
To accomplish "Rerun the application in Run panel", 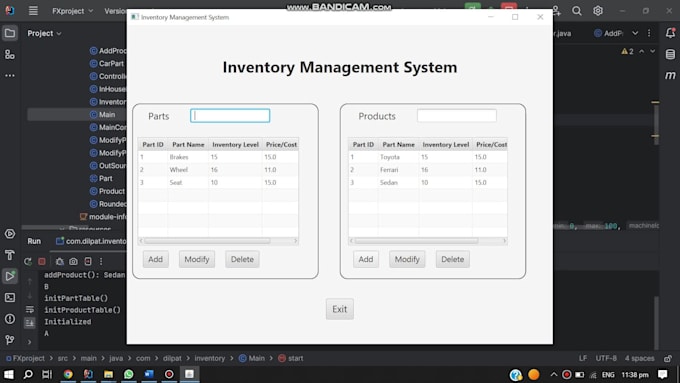I will coord(28,261).
